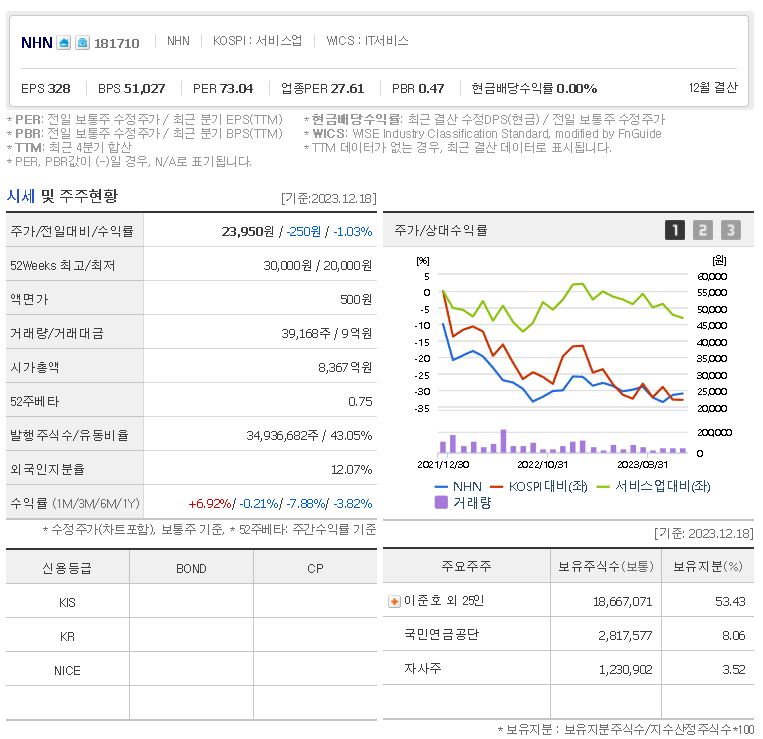Click the 52주베타 0.75 value
Screen dimensions: 763x739
[360, 402]
